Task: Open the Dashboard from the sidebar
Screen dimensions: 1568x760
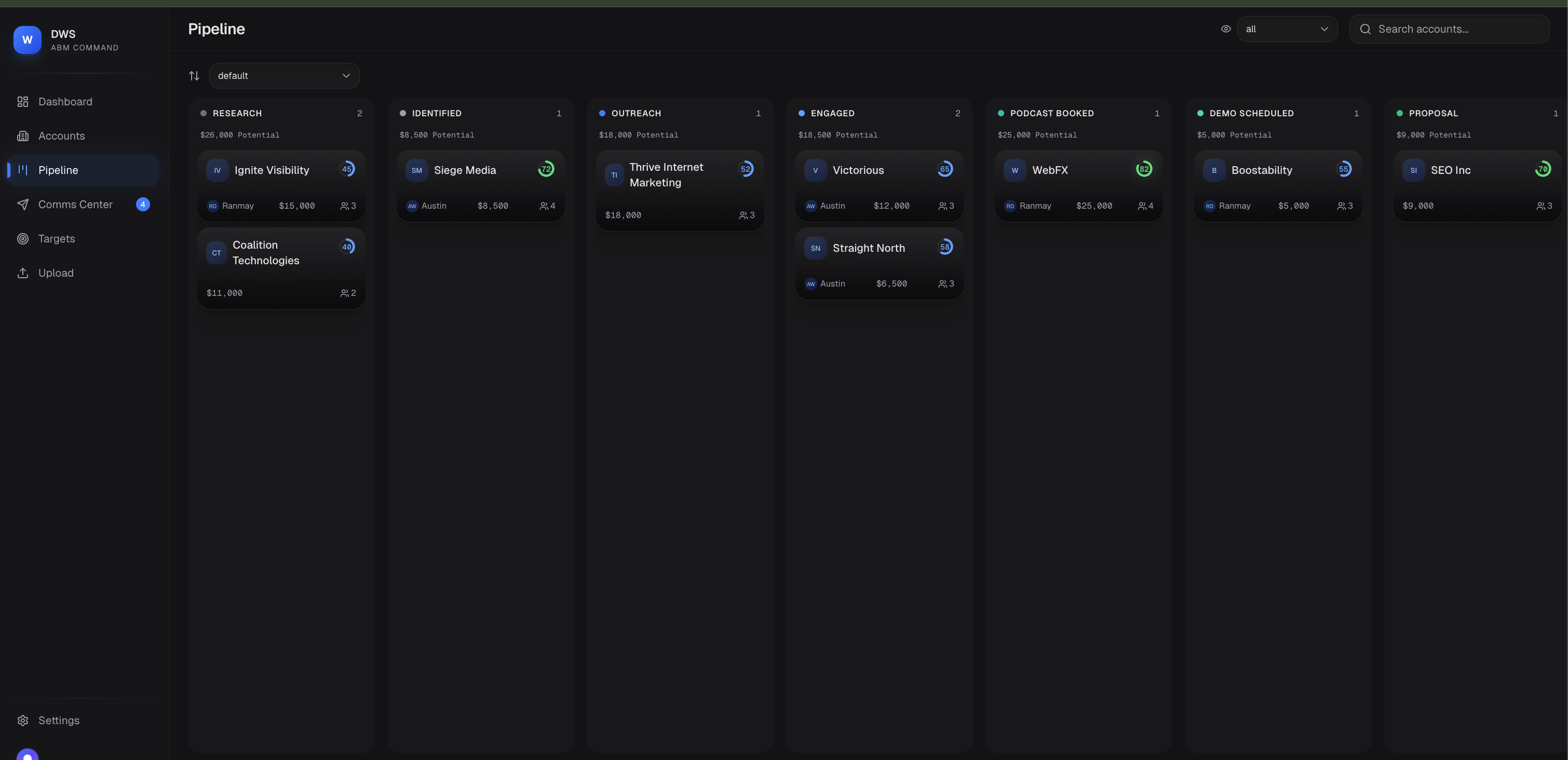Action: point(64,102)
